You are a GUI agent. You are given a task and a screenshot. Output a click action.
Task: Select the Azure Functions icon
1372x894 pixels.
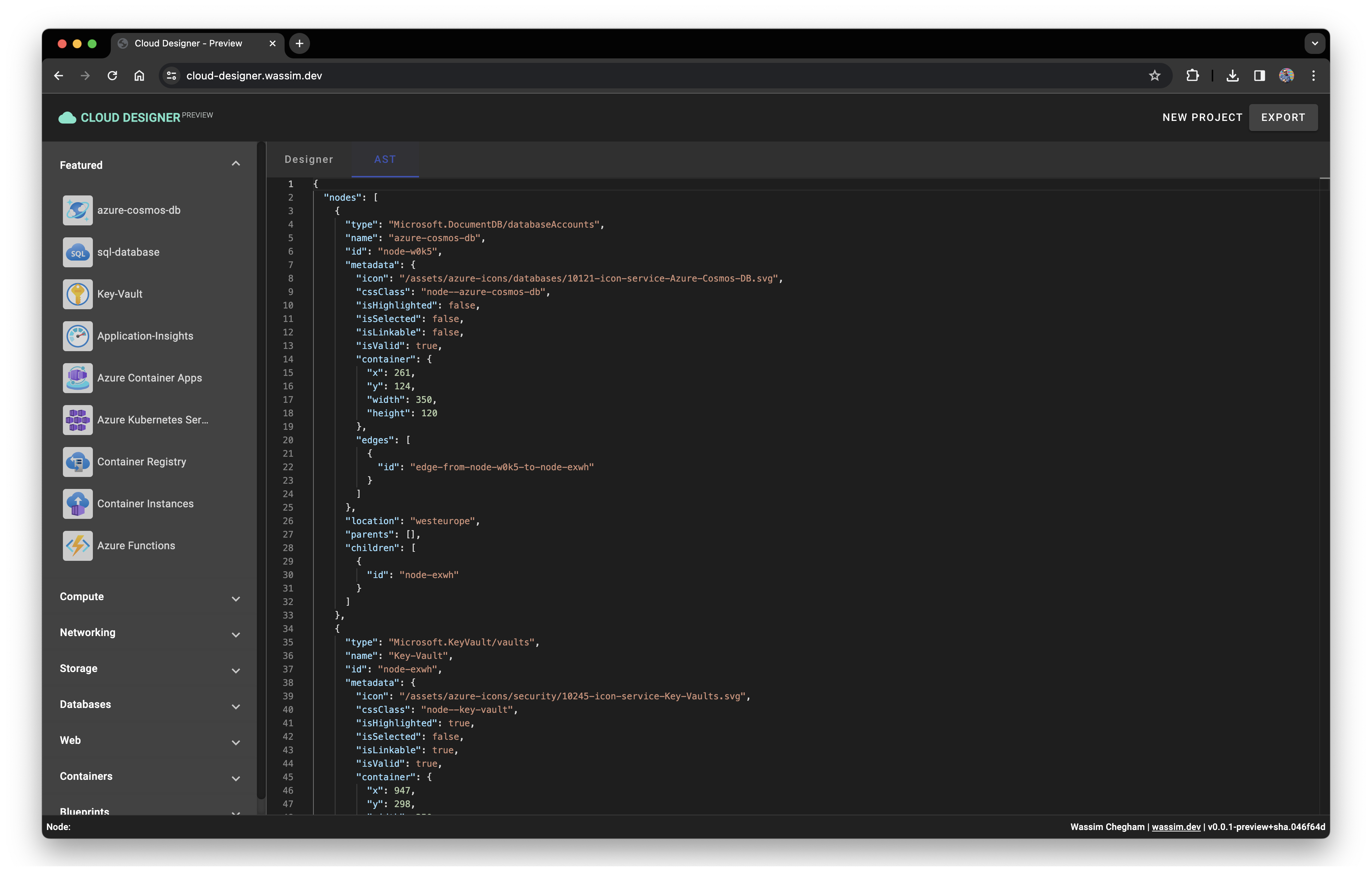pyautogui.click(x=78, y=546)
